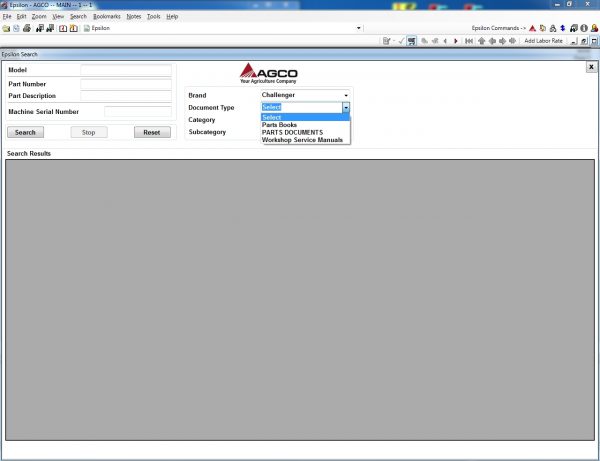This screenshot has width=600, height=461.
Task: Click the first find-binoculars toolbar icon
Action: point(40,28)
